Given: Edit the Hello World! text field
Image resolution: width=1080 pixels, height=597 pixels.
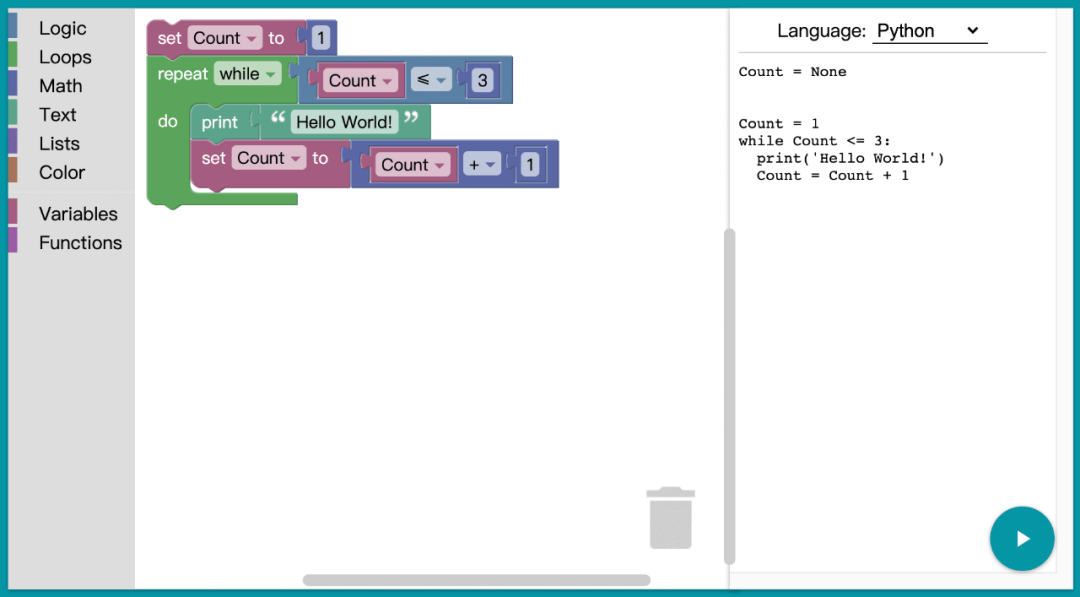Looking at the screenshot, I should pyautogui.click(x=344, y=123).
